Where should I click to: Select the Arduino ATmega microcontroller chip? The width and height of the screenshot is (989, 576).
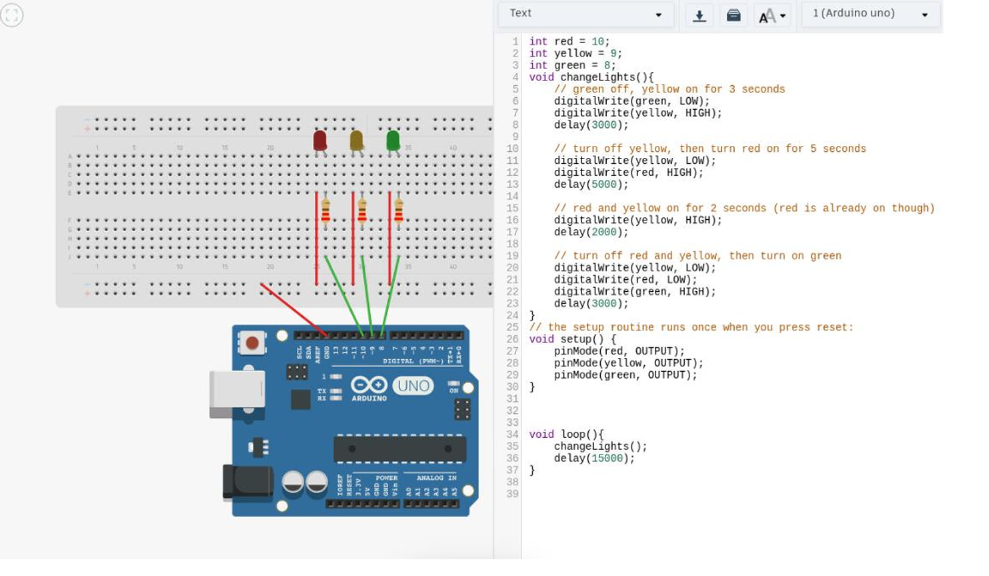click(400, 449)
